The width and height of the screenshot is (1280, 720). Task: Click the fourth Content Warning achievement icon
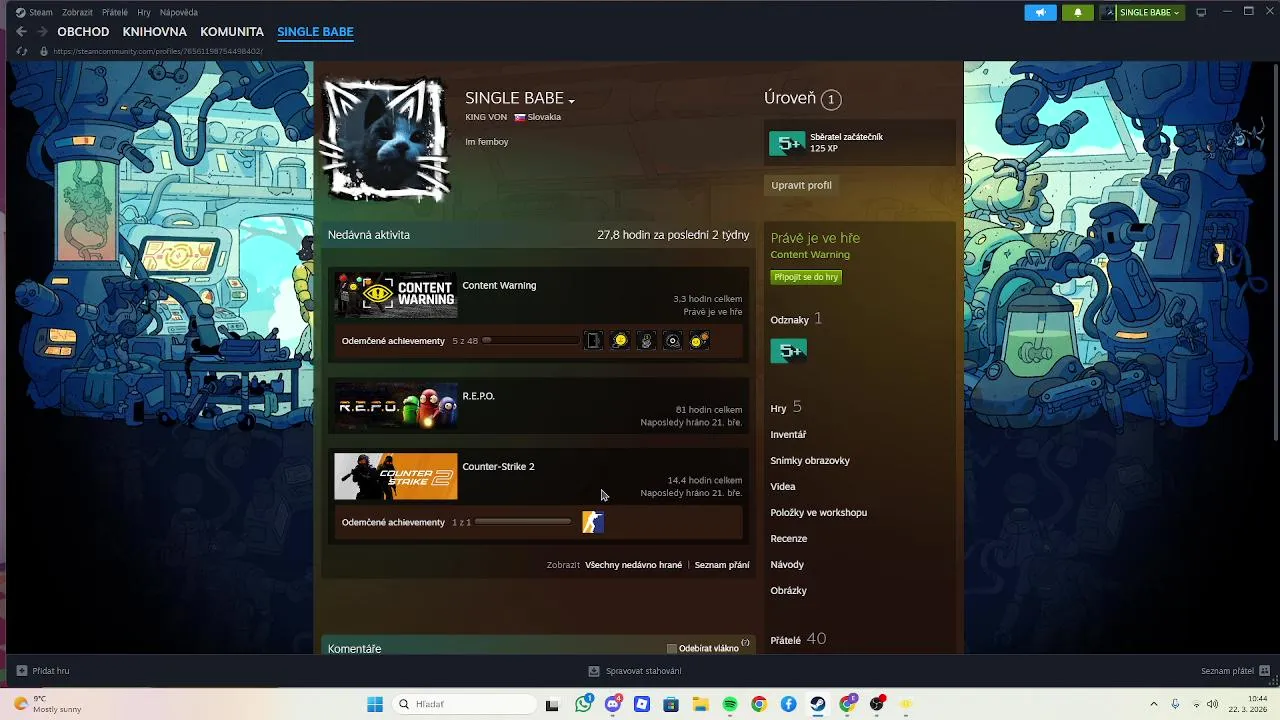(672, 341)
